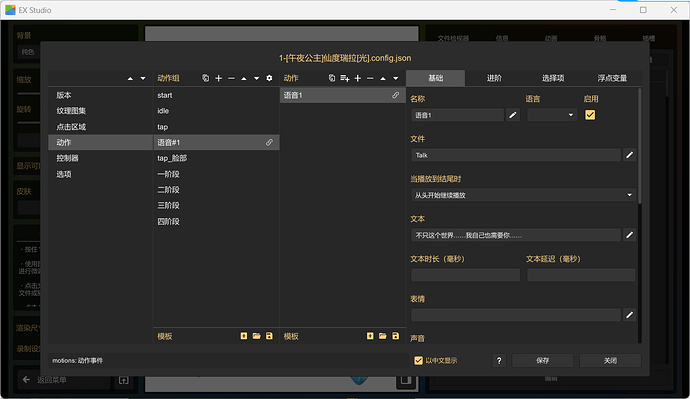
Task: Move motion down in 动作 header
Action: [396, 78]
